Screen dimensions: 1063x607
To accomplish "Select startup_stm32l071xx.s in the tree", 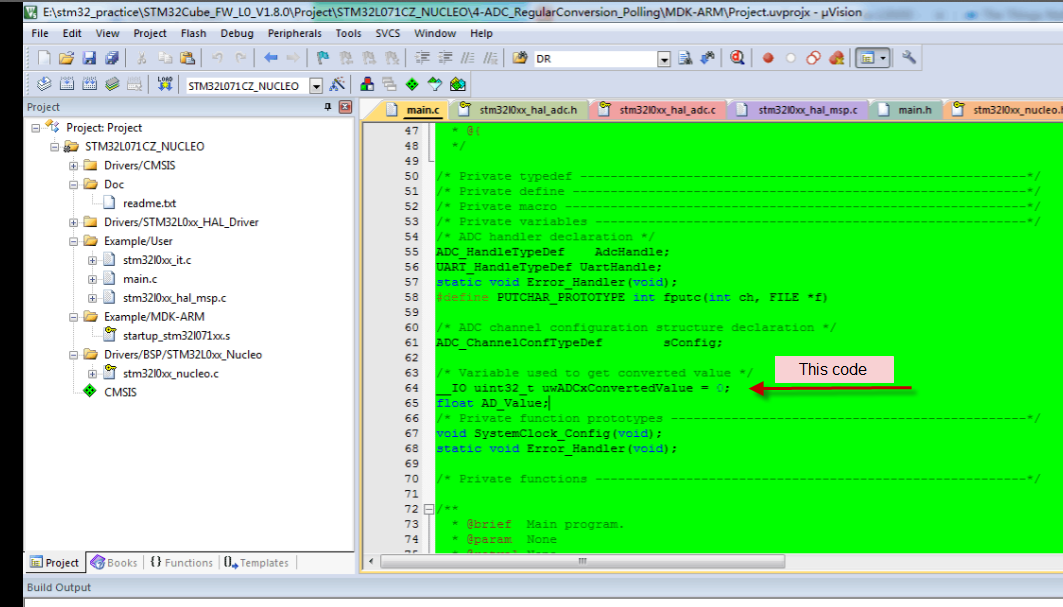I will click(x=176, y=336).
